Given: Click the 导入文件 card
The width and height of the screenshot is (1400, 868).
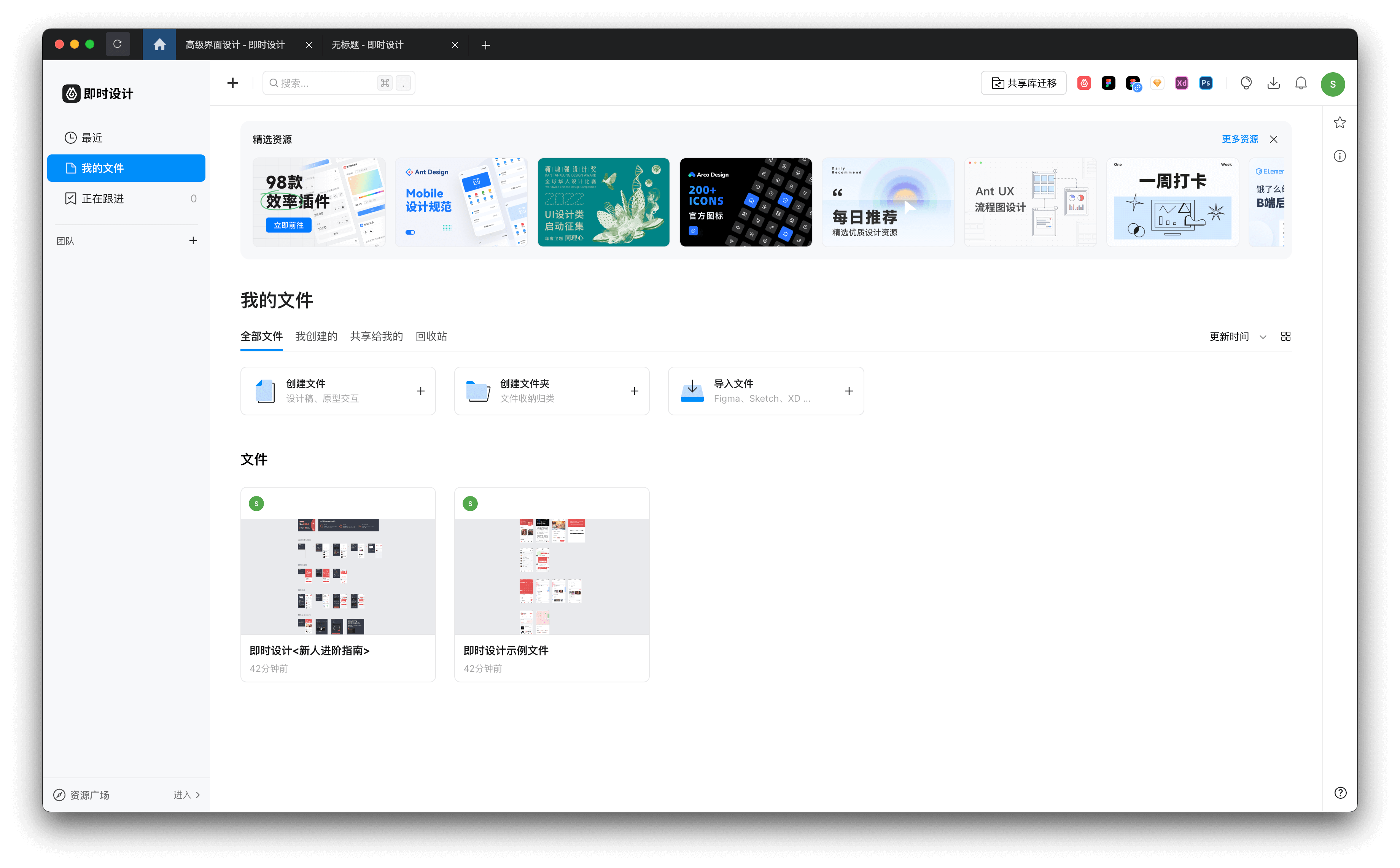Looking at the screenshot, I should coord(765,390).
